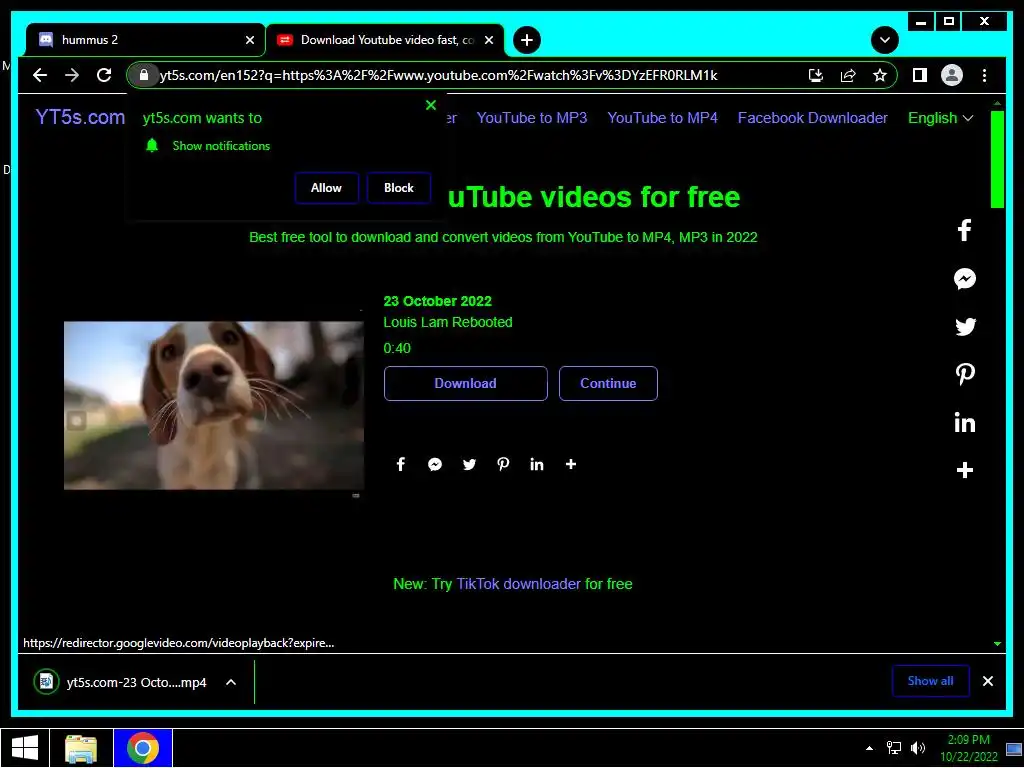Show all downloads
1024x768 pixels.
pyautogui.click(x=930, y=681)
